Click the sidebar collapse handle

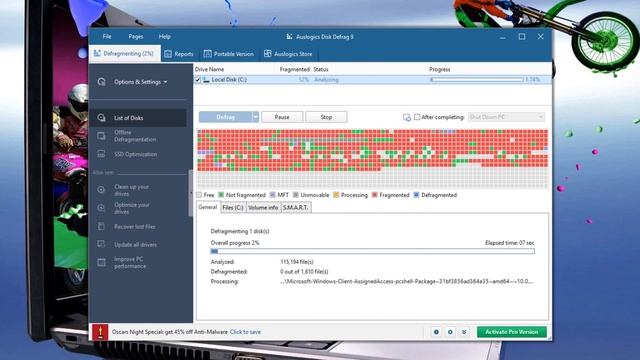(x=190, y=193)
